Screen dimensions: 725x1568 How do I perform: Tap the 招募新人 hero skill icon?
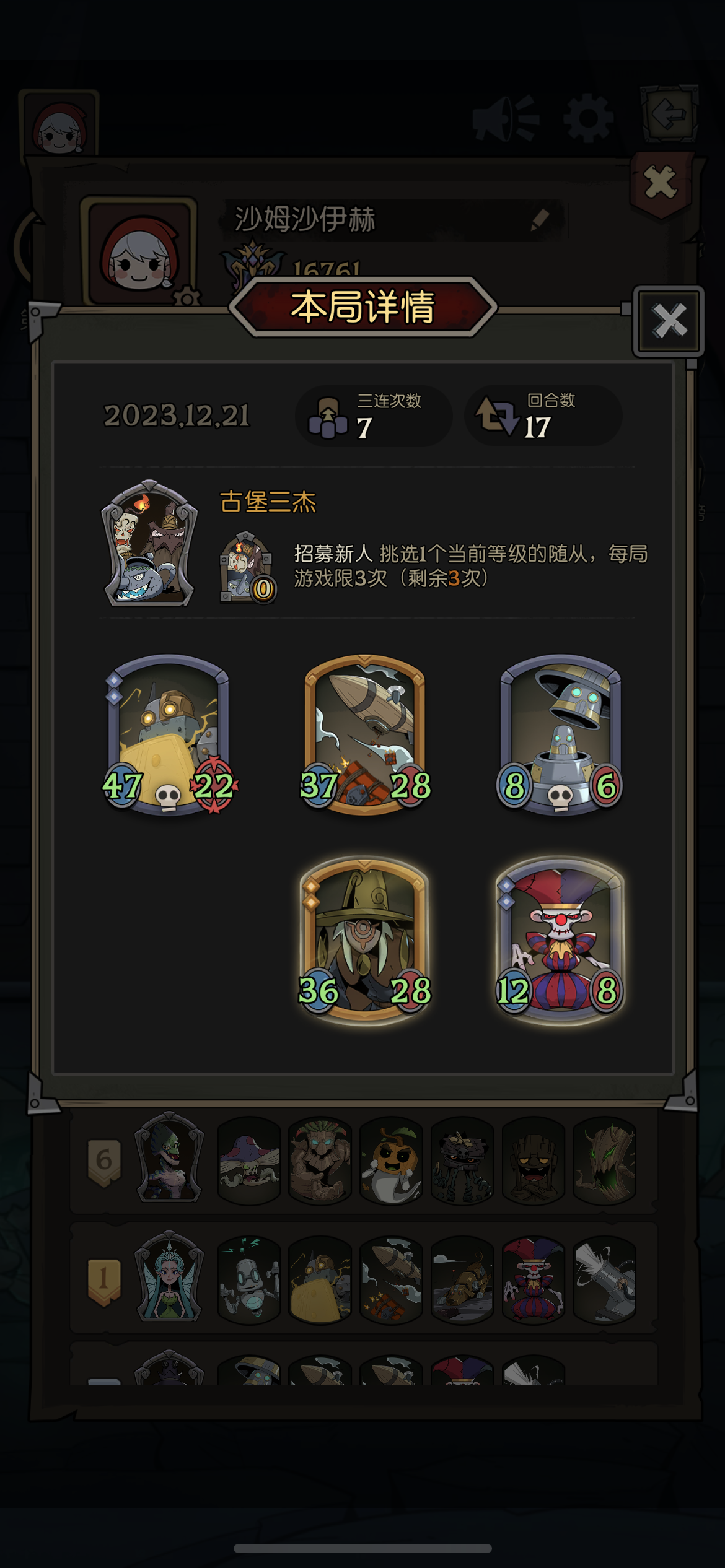coord(247,567)
